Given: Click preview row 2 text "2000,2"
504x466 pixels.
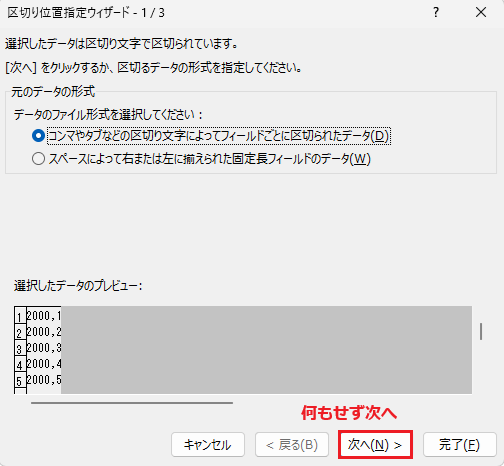Looking at the screenshot, I should 44,331.
